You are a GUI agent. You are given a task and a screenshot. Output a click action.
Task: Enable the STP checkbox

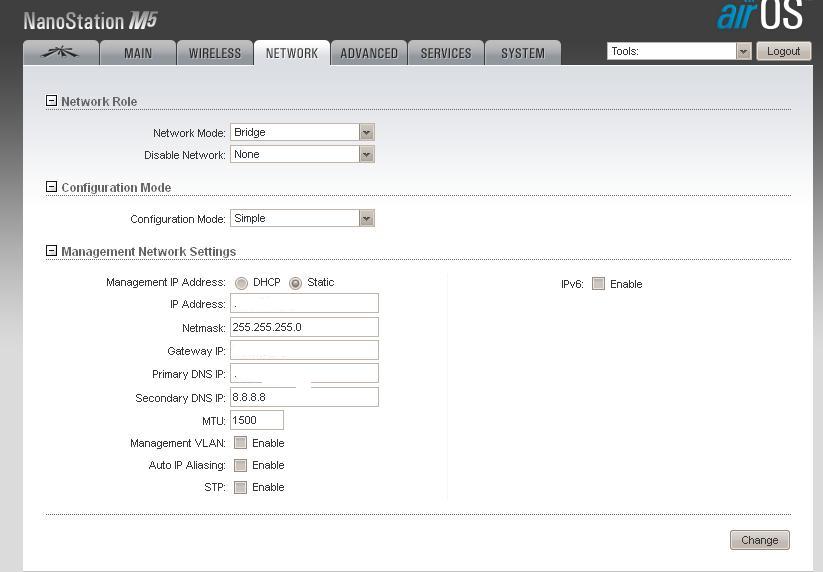tap(240, 487)
